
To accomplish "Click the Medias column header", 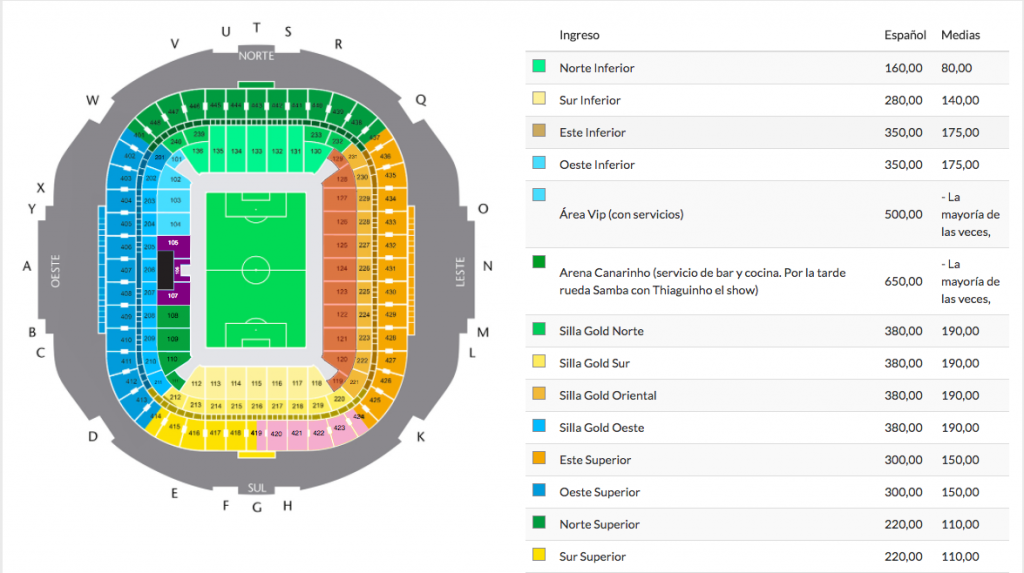I will click(x=960, y=35).
